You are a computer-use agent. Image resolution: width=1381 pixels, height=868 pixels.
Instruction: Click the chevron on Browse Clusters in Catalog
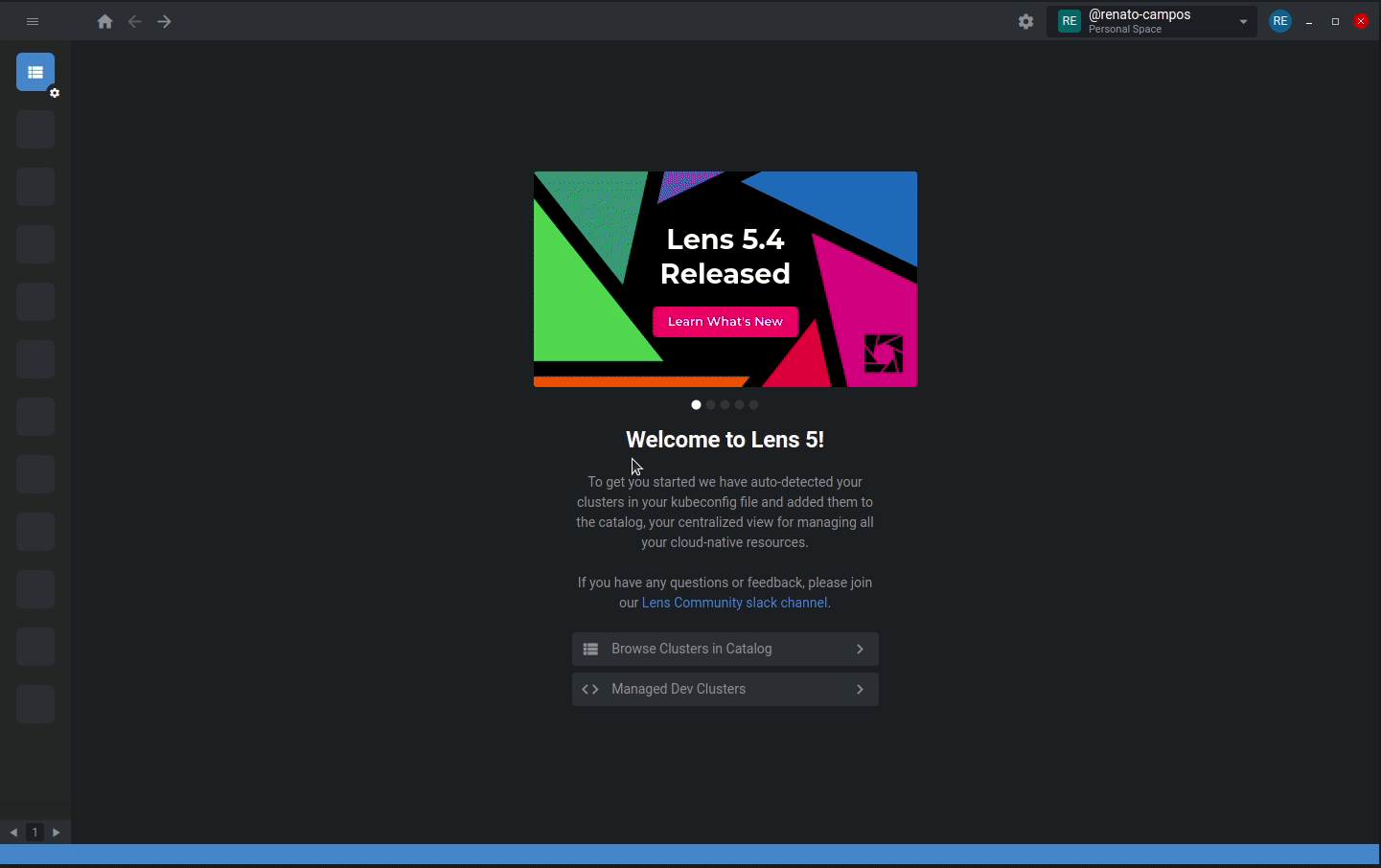coord(860,649)
